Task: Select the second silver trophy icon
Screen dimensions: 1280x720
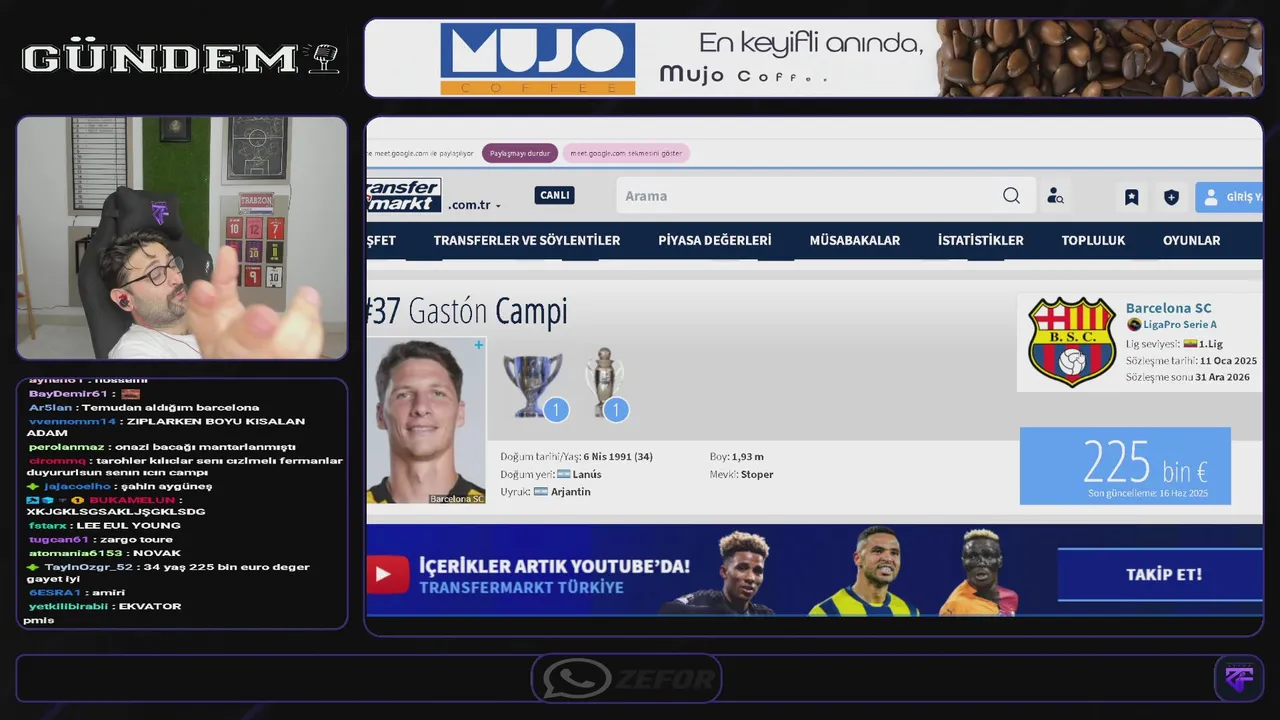Action: pos(604,382)
